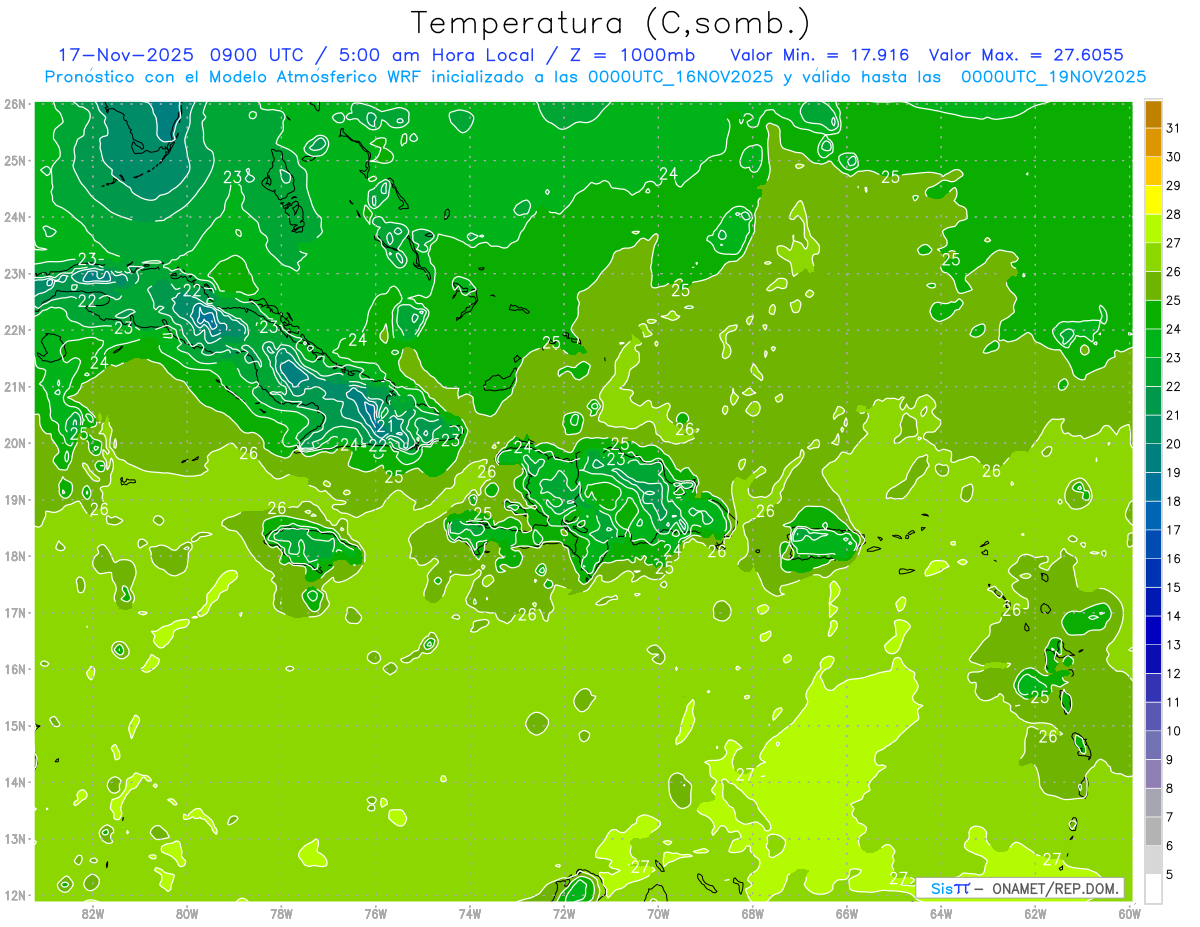Click the 14N latitude label
1200x927 pixels.
(x=15, y=782)
